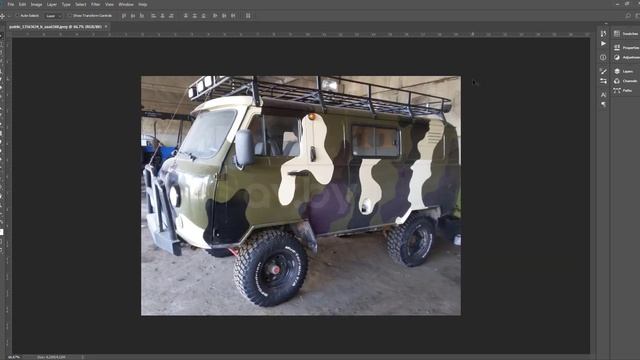640x360 pixels.
Task: Distribute right edges of layers
Action: pyautogui.click(x=233, y=16)
